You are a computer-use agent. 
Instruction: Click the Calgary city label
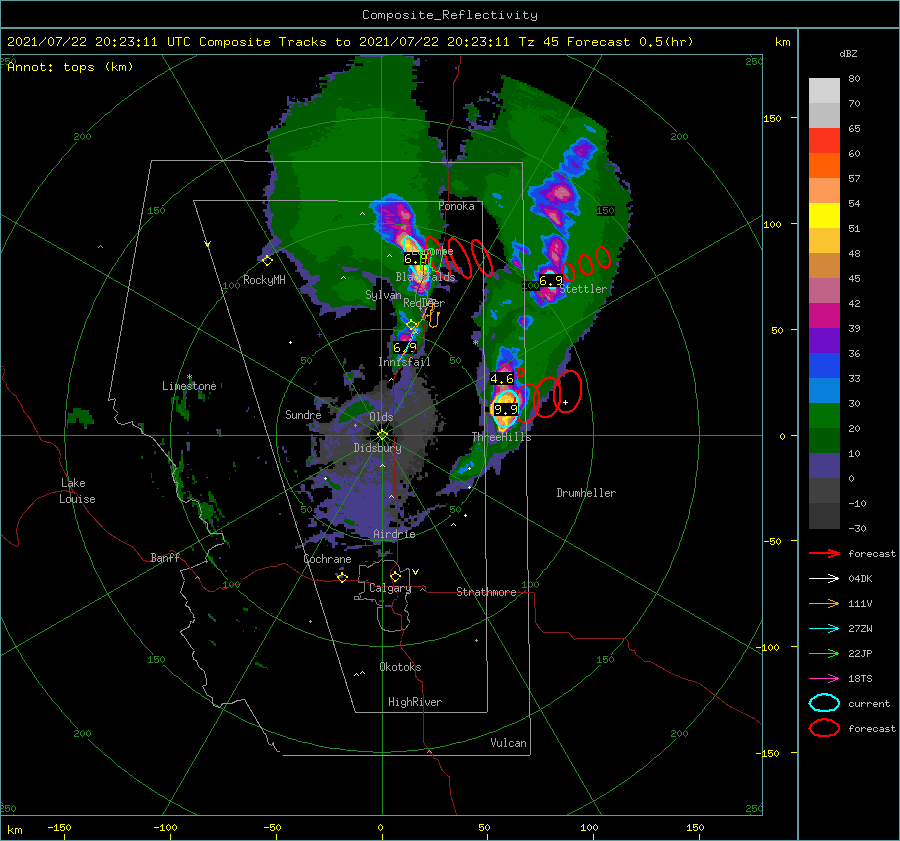(390, 588)
